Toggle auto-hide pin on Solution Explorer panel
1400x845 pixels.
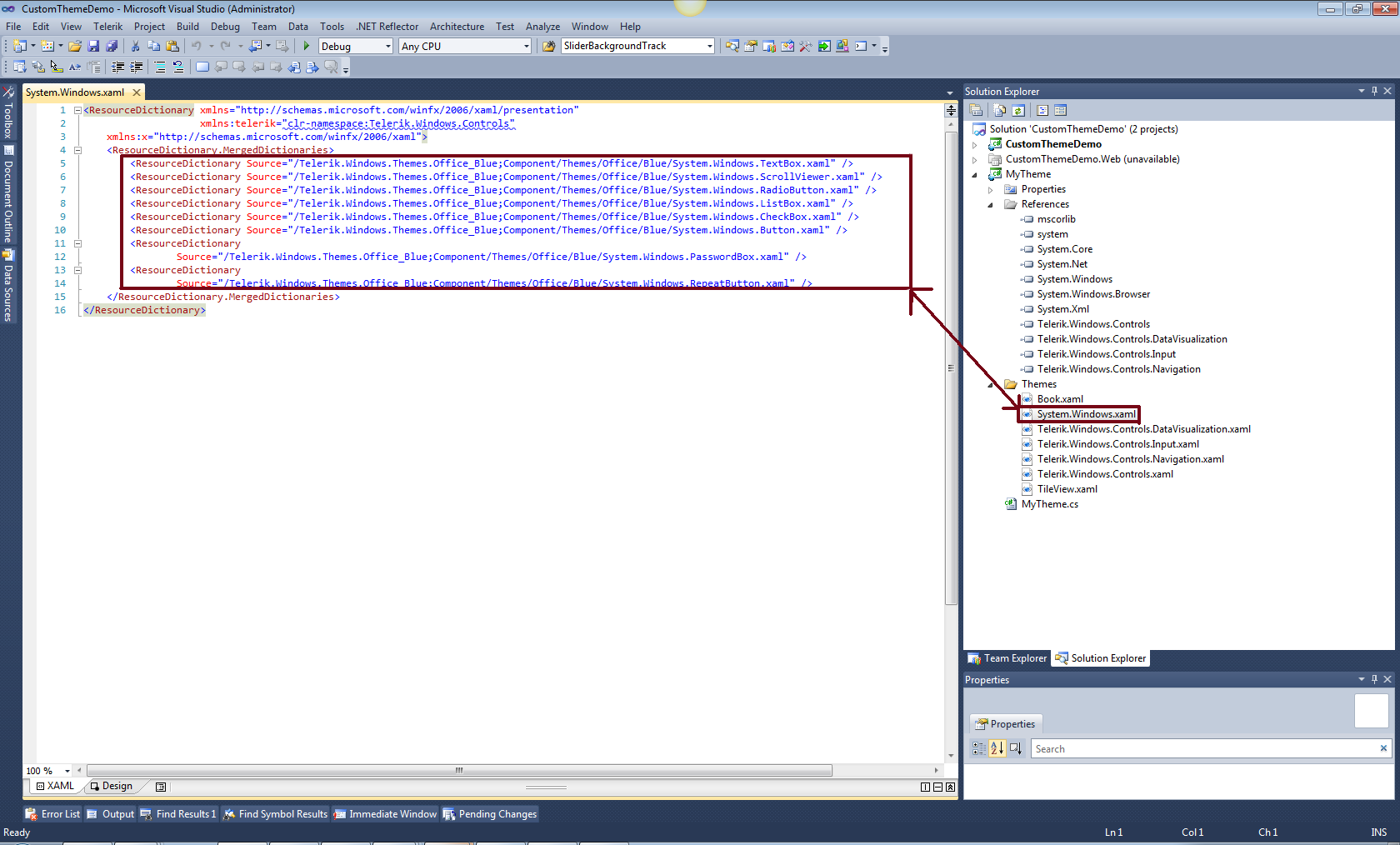click(x=1374, y=91)
